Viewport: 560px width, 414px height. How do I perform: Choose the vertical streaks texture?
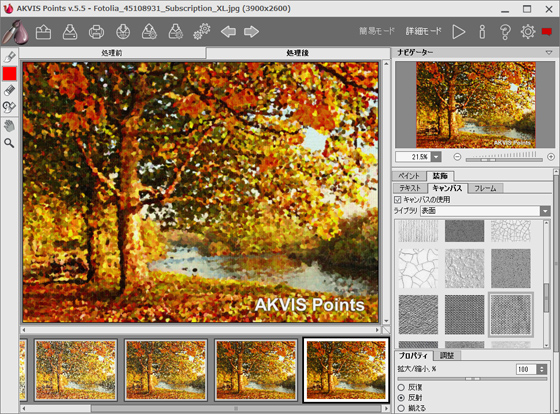418,231
